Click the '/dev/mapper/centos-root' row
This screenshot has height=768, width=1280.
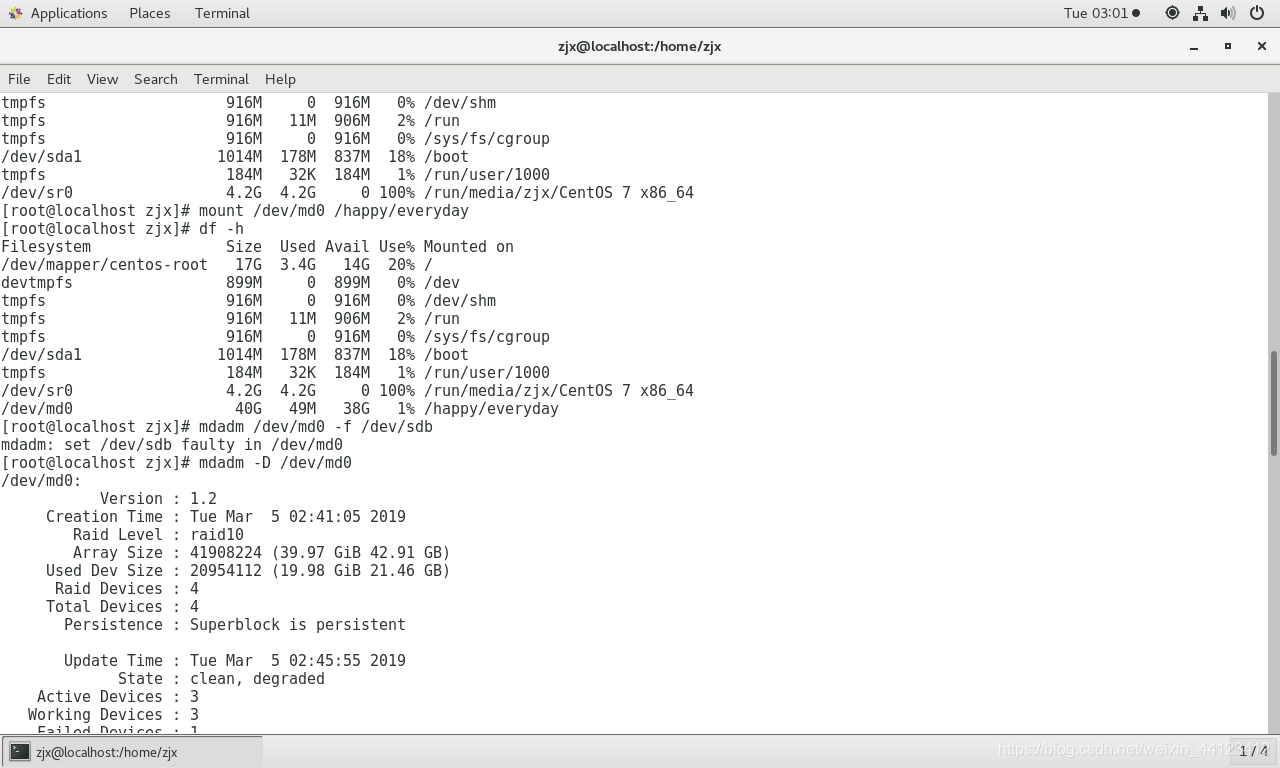pyautogui.click(x=217, y=265)
